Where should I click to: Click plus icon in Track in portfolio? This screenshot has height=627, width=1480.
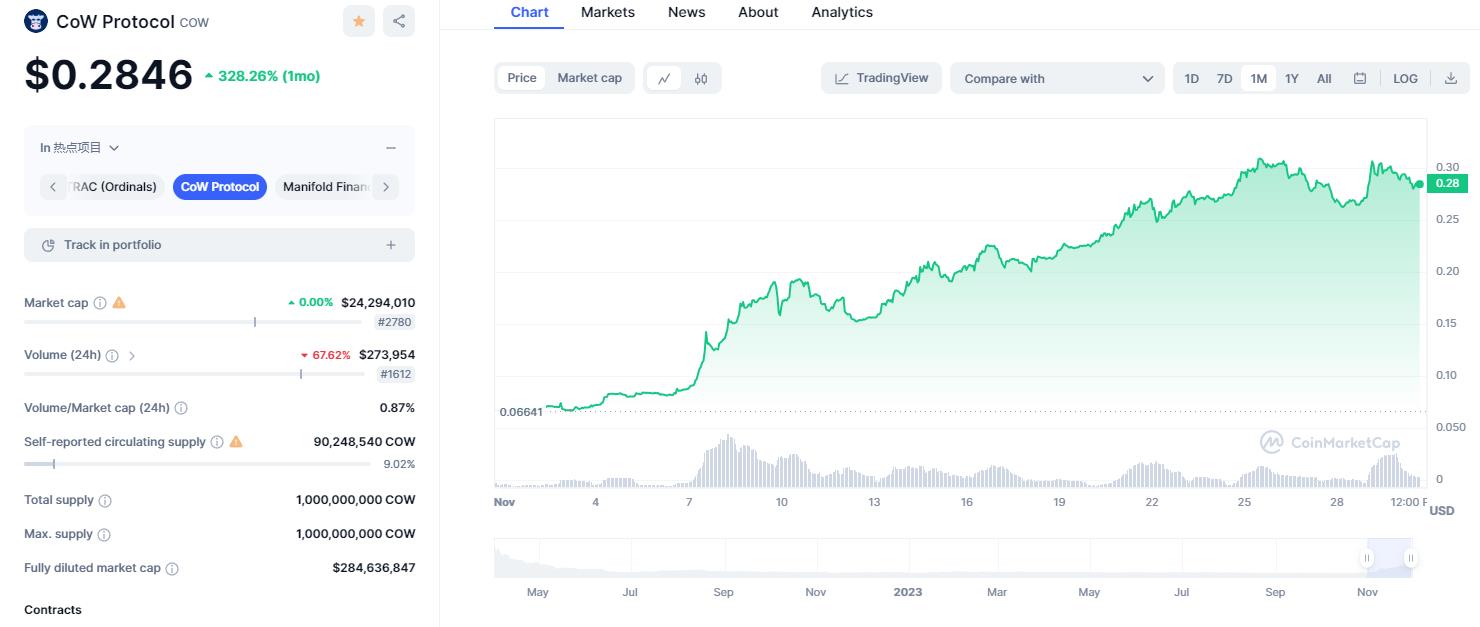391,245
